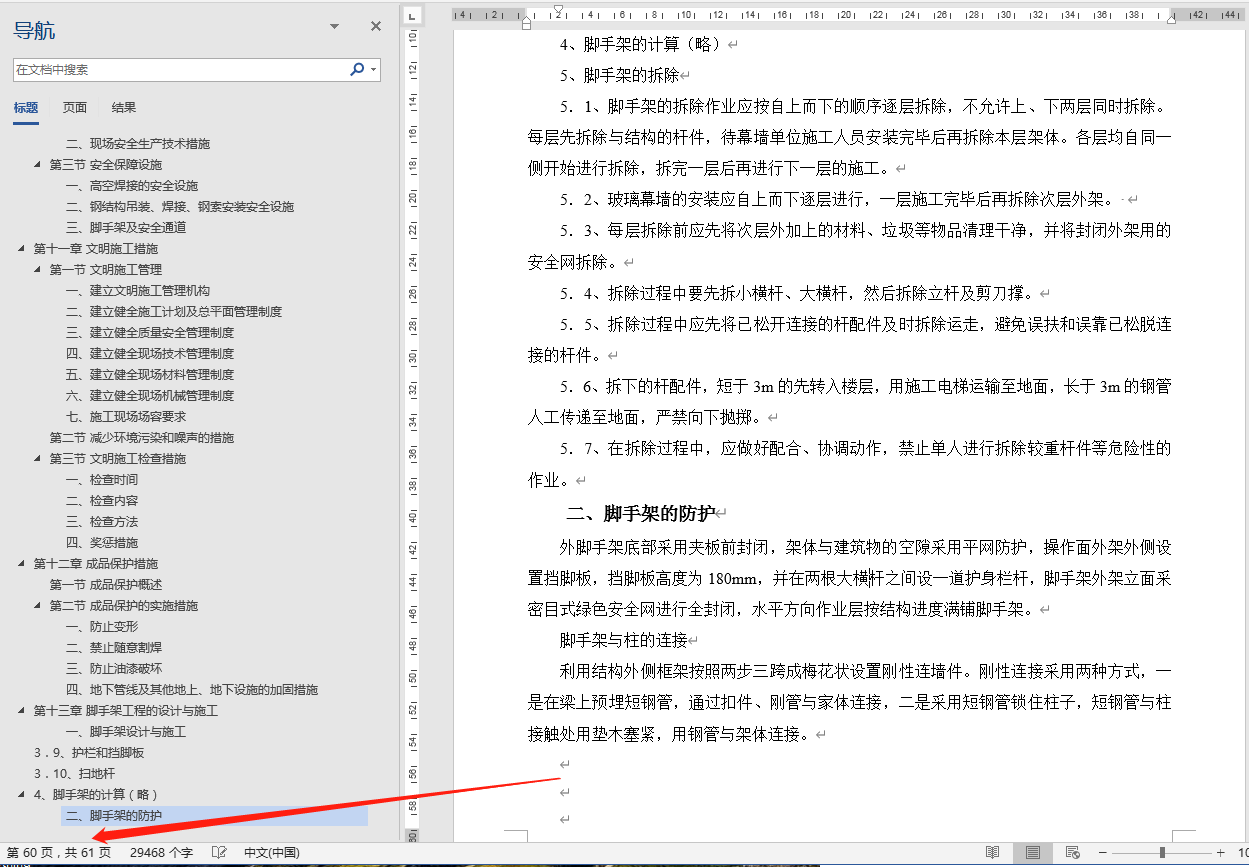The image size is (1249, 867).
Task: Zoom in using the plus icon
Action: point(1221,853)
